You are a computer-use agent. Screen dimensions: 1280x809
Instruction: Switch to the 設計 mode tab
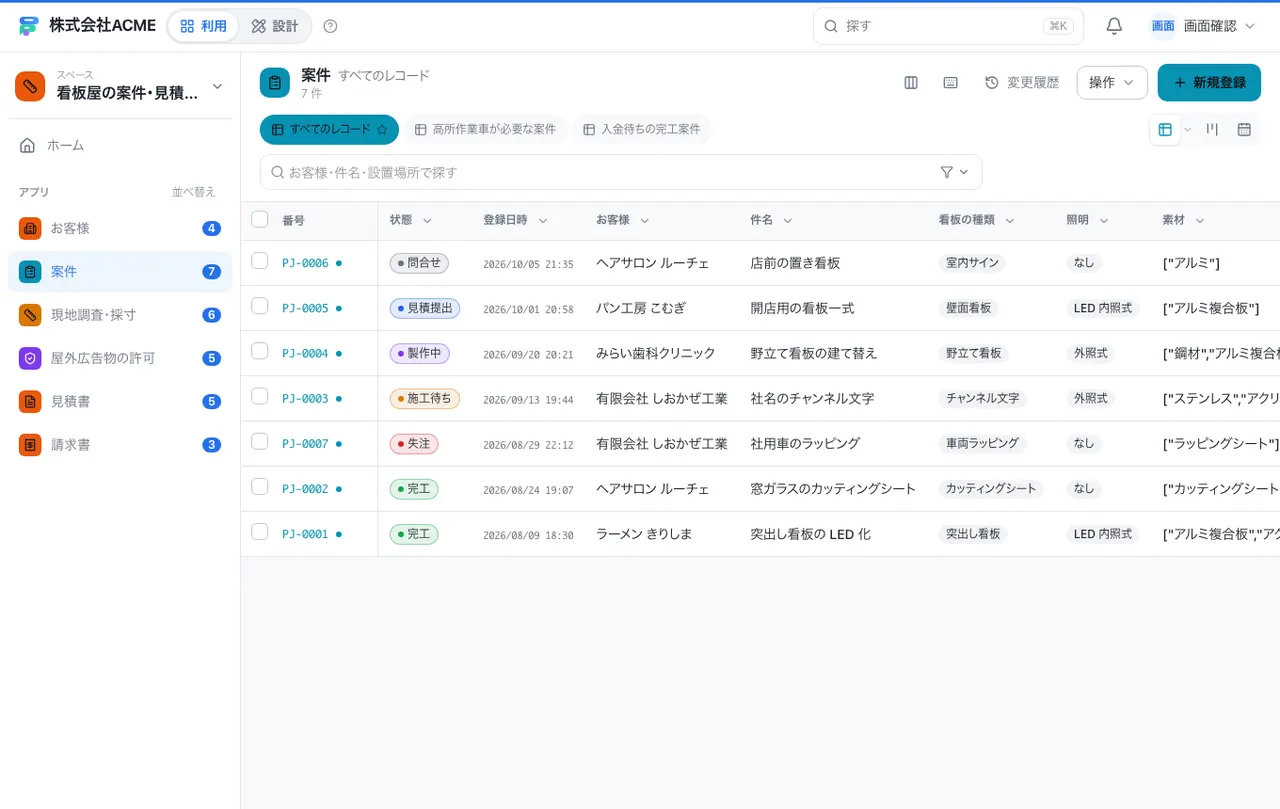coord(275,26)
